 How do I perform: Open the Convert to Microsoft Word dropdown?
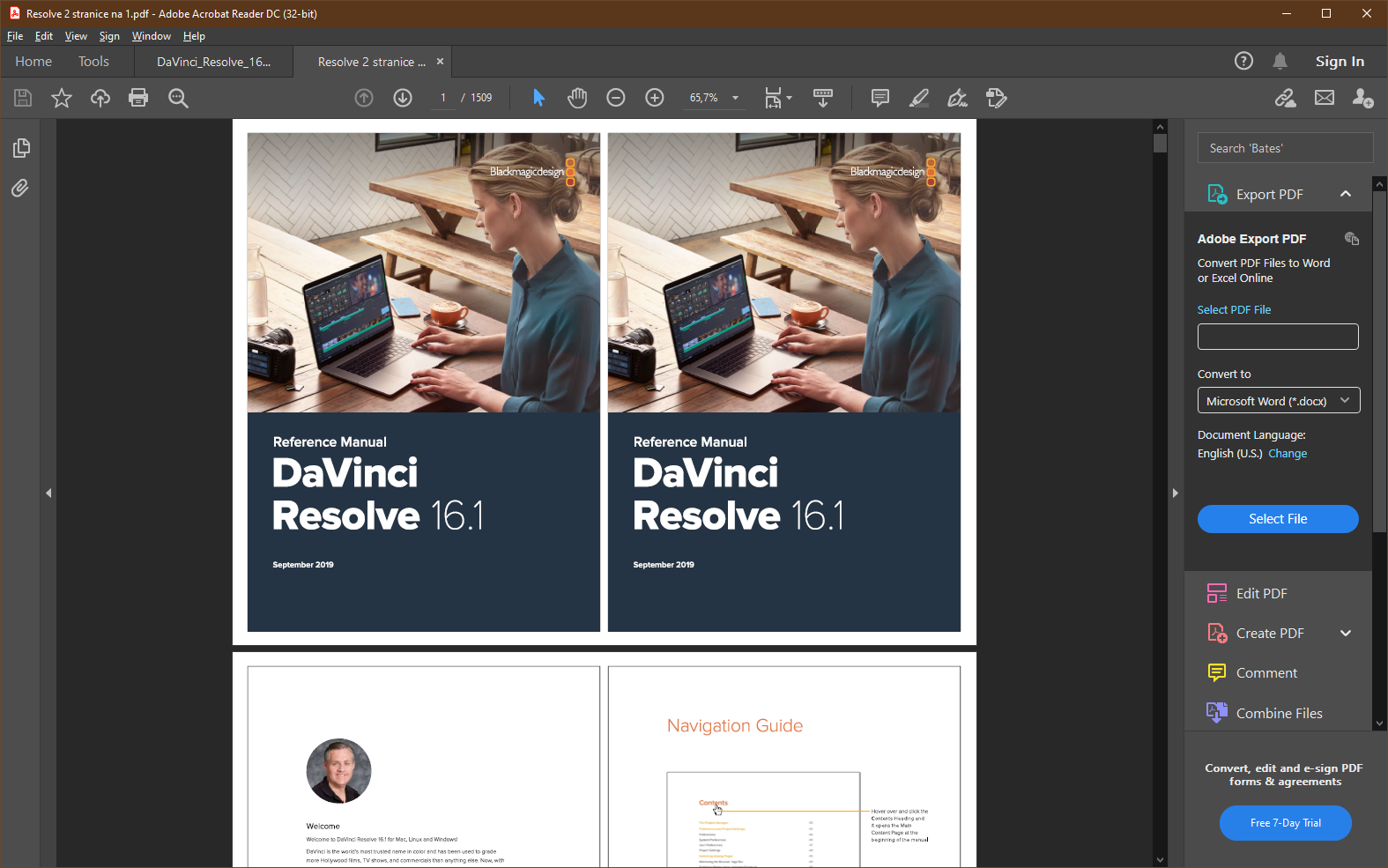click(1279, 400)
